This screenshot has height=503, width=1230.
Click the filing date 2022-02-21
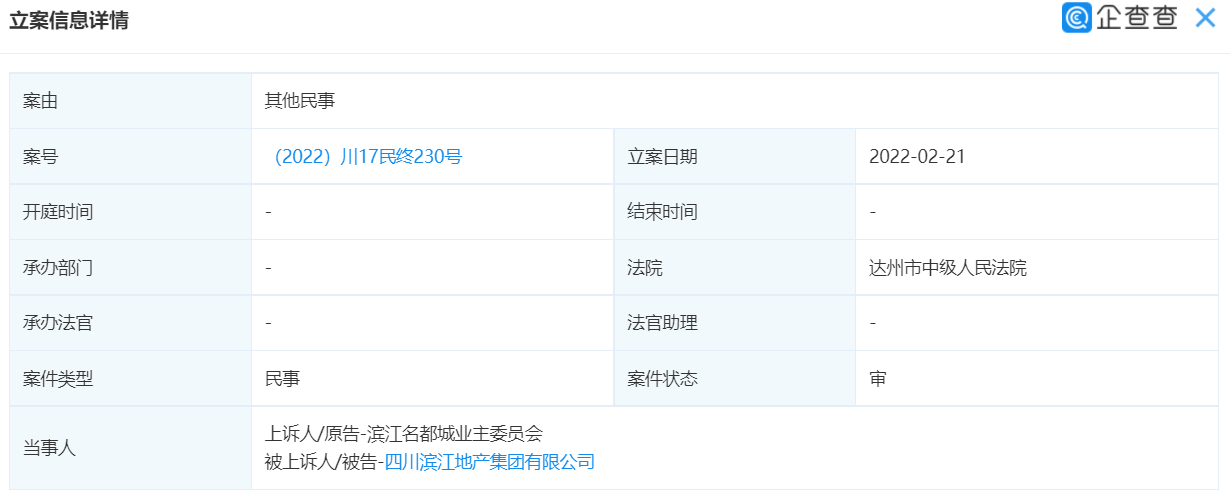pyautogui.click(x=917, y=156)
